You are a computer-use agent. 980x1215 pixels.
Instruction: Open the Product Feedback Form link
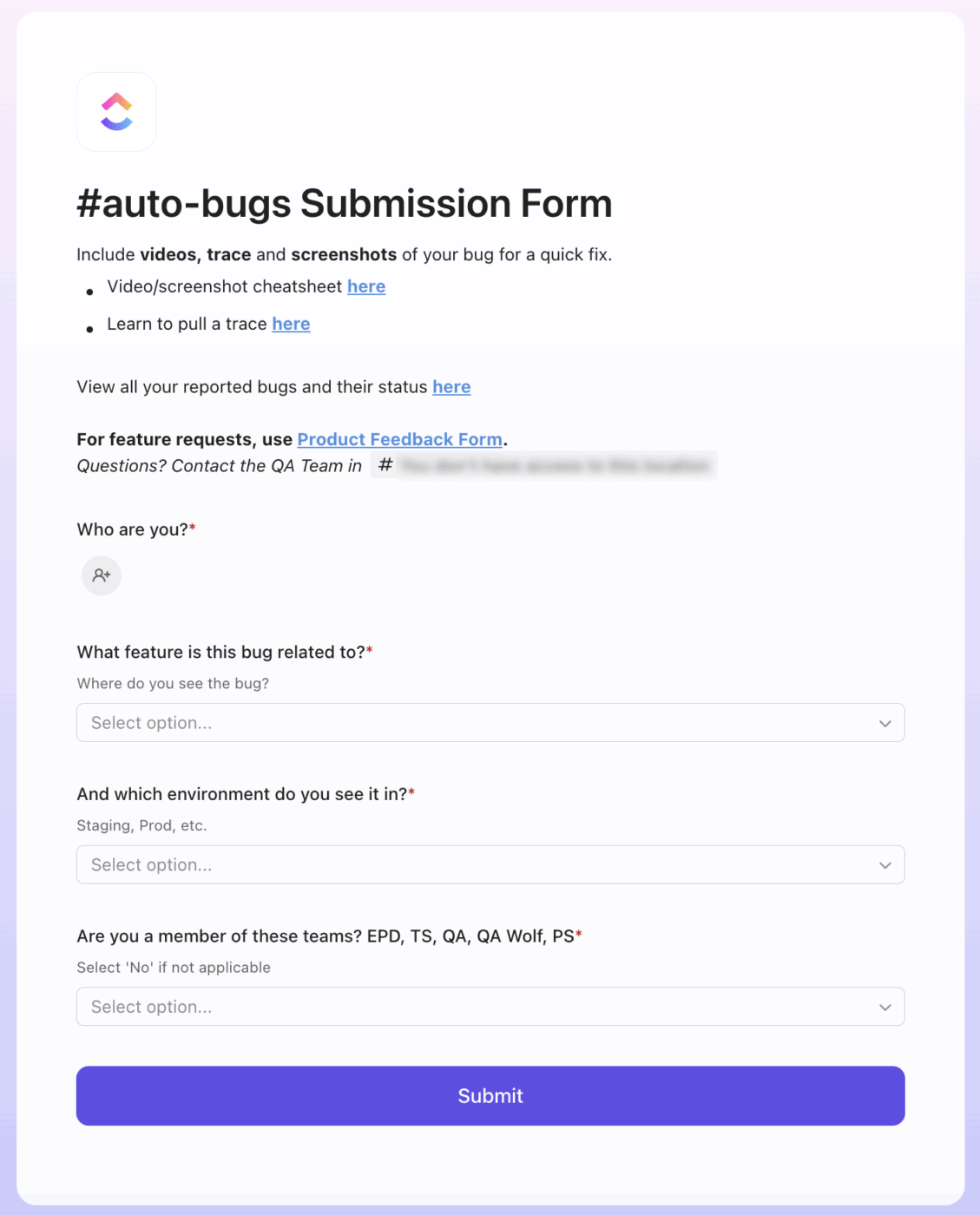400,439
